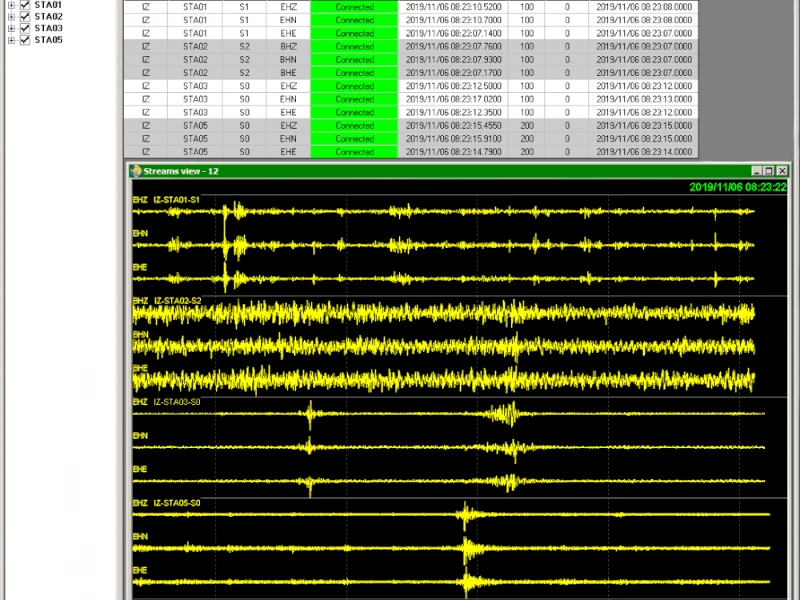Image resolution: width=800 pixels, height=600 pixels.
Task: Expand the STA03 tree node
Action: [x=9, y=28]
